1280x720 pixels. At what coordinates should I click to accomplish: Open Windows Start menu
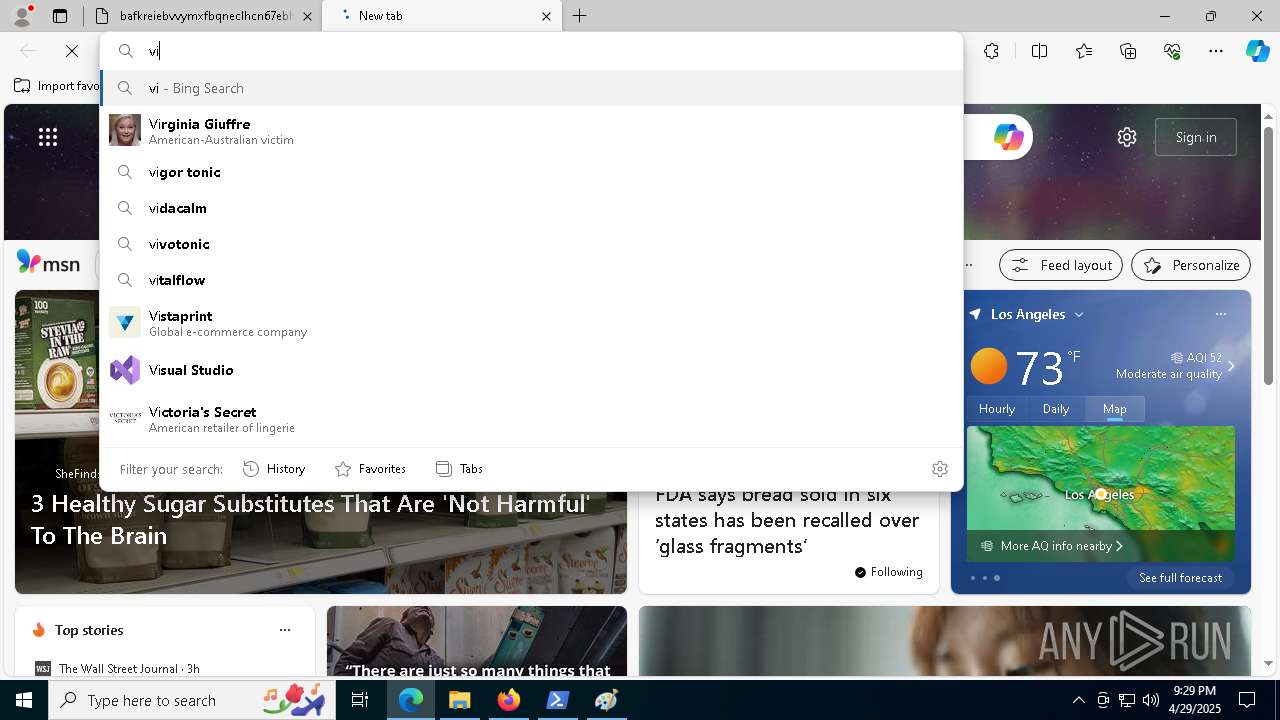point(24,700)
